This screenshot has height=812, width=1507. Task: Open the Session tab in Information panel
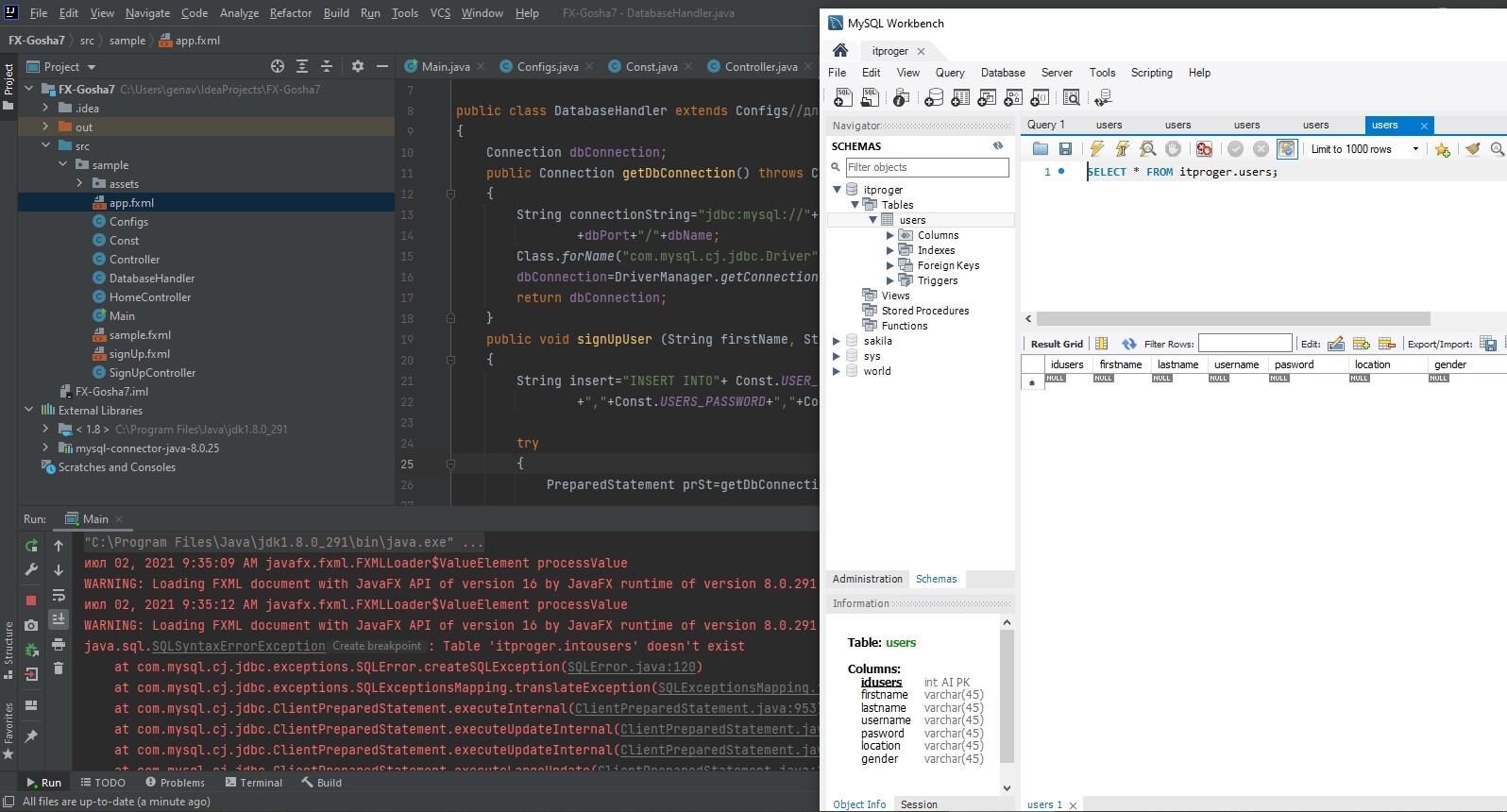[919, 804]
